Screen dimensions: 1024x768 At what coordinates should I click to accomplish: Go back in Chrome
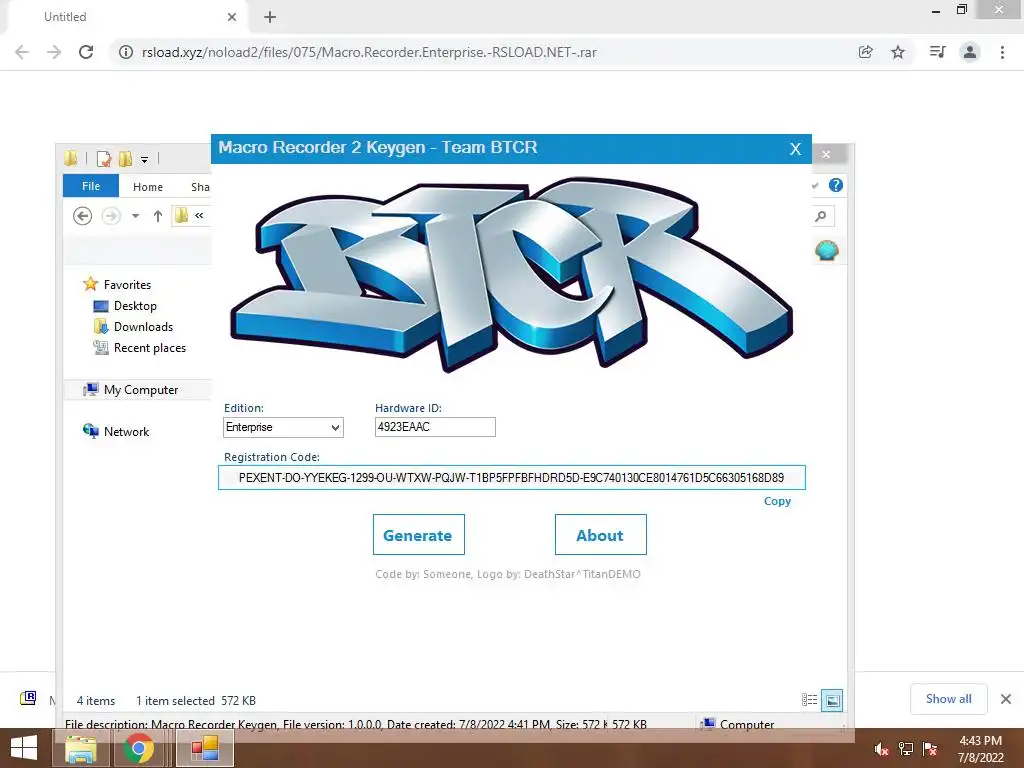click(x=22, y=52)
